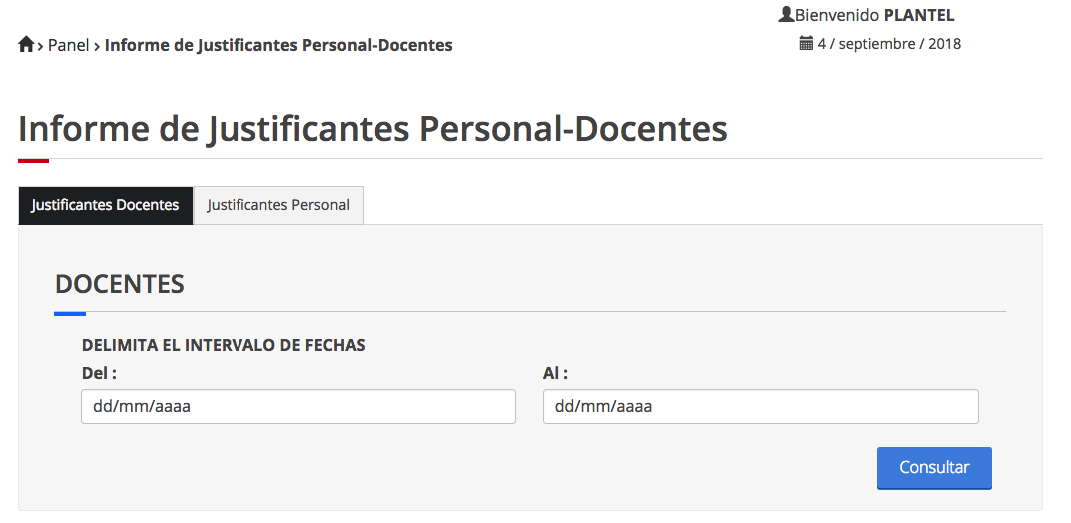This screenshot has width=1071, height=523.
Task: Open the Panel breadcrumb link
Action: (69, 45)
